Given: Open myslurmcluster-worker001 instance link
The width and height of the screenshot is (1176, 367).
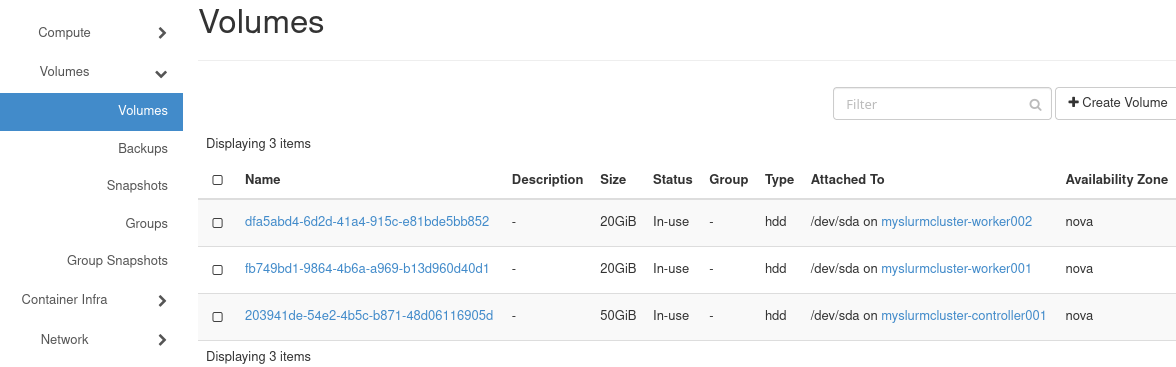Looking at the screenshot, I should (x=956, y=269).
